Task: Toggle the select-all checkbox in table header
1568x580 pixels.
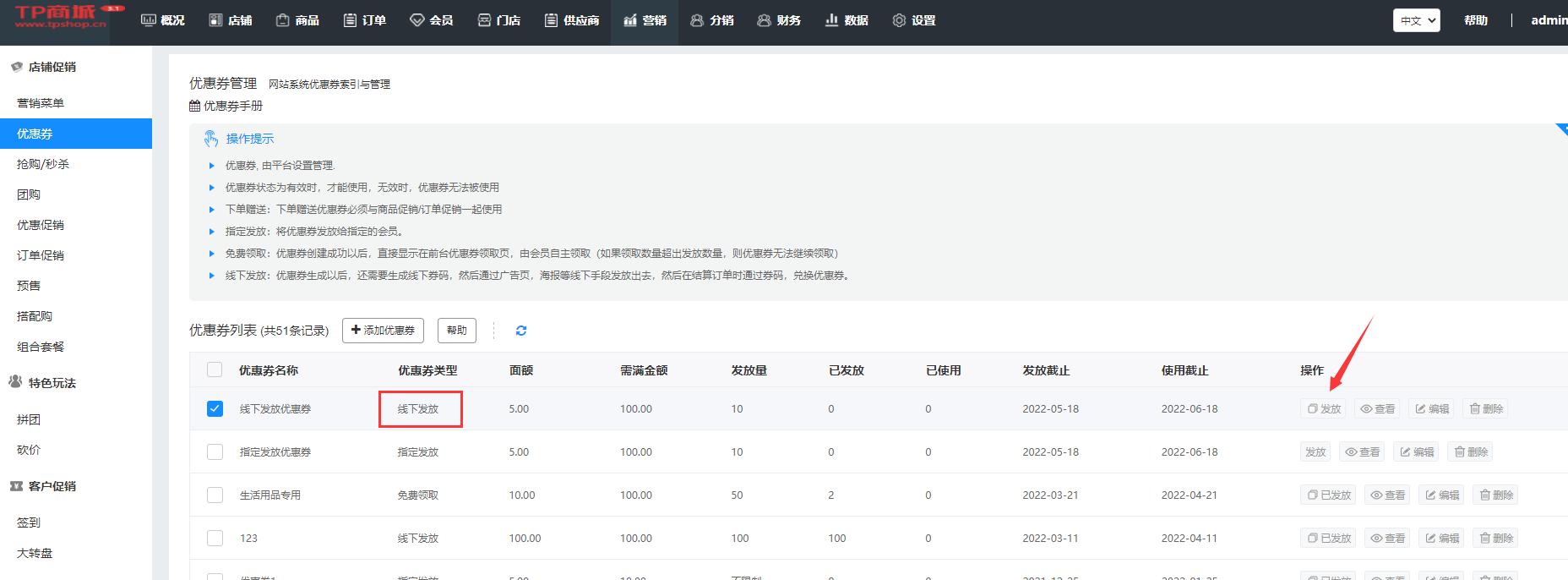Action: pyautogui.click(x=215, y=370)
